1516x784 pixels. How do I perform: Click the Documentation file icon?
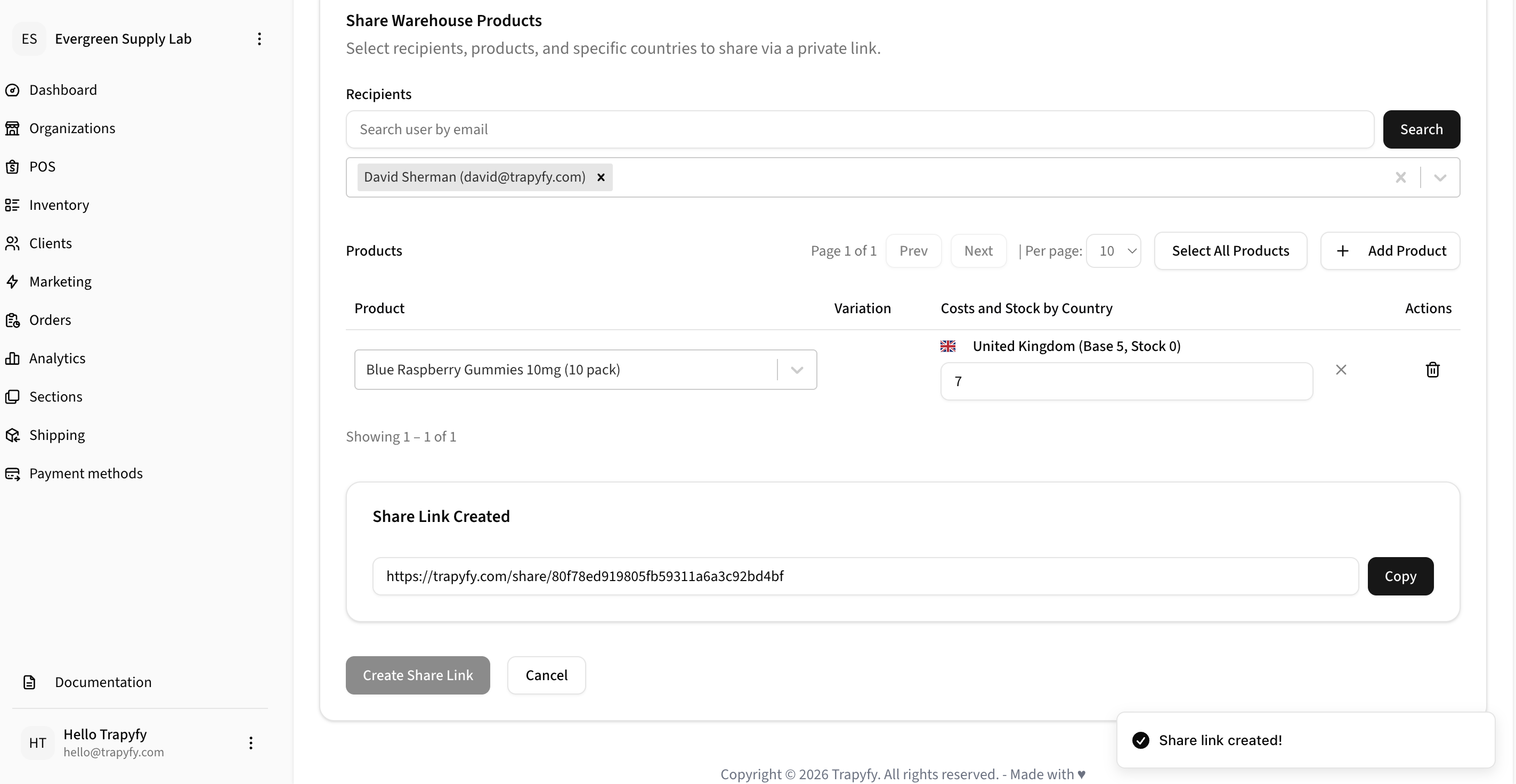(x=29, y=682)
